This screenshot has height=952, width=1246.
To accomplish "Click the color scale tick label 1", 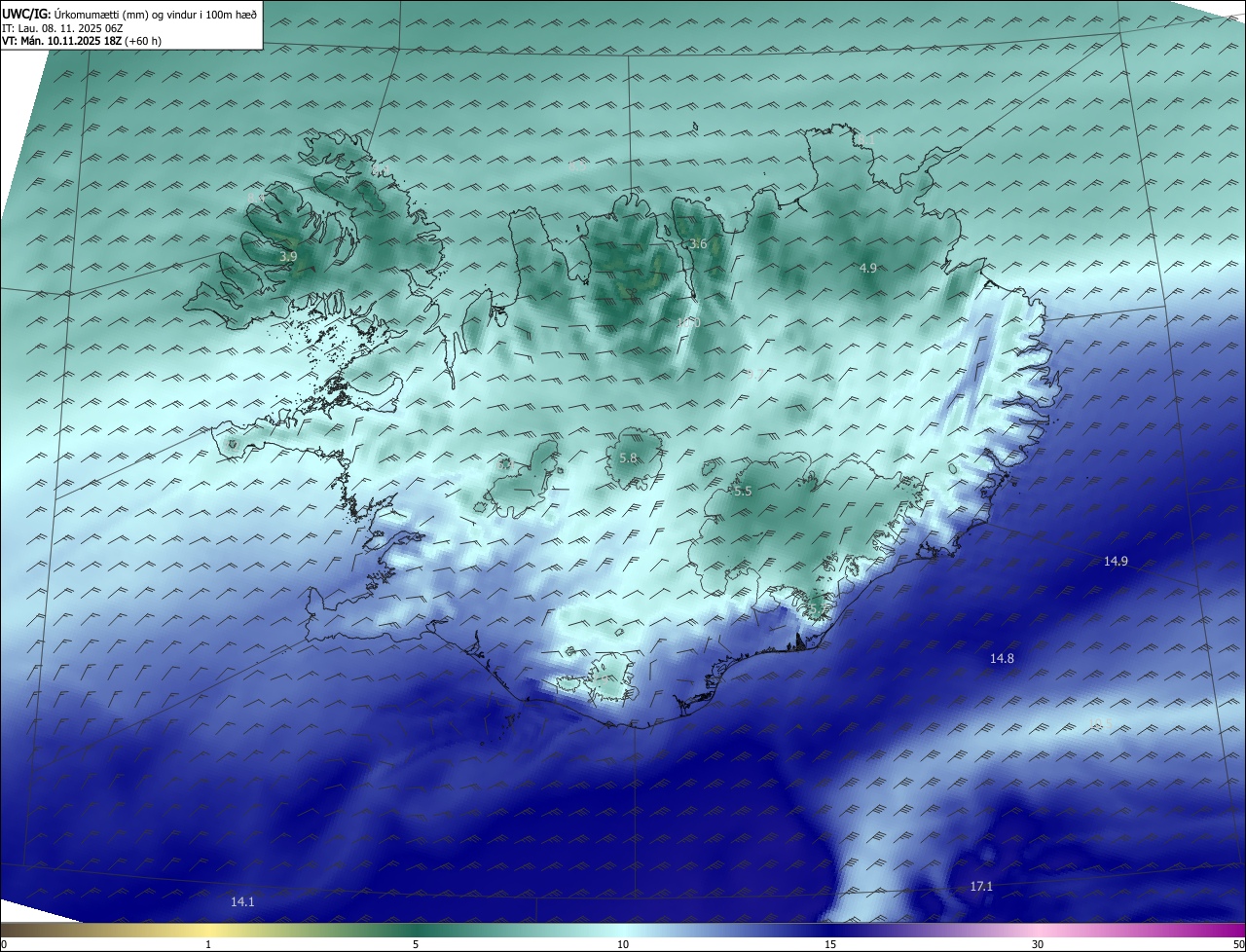I will tap(208, 944).
